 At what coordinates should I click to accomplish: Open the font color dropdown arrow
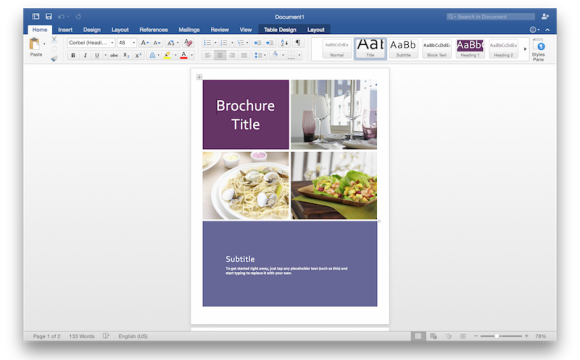click(192, 55)
